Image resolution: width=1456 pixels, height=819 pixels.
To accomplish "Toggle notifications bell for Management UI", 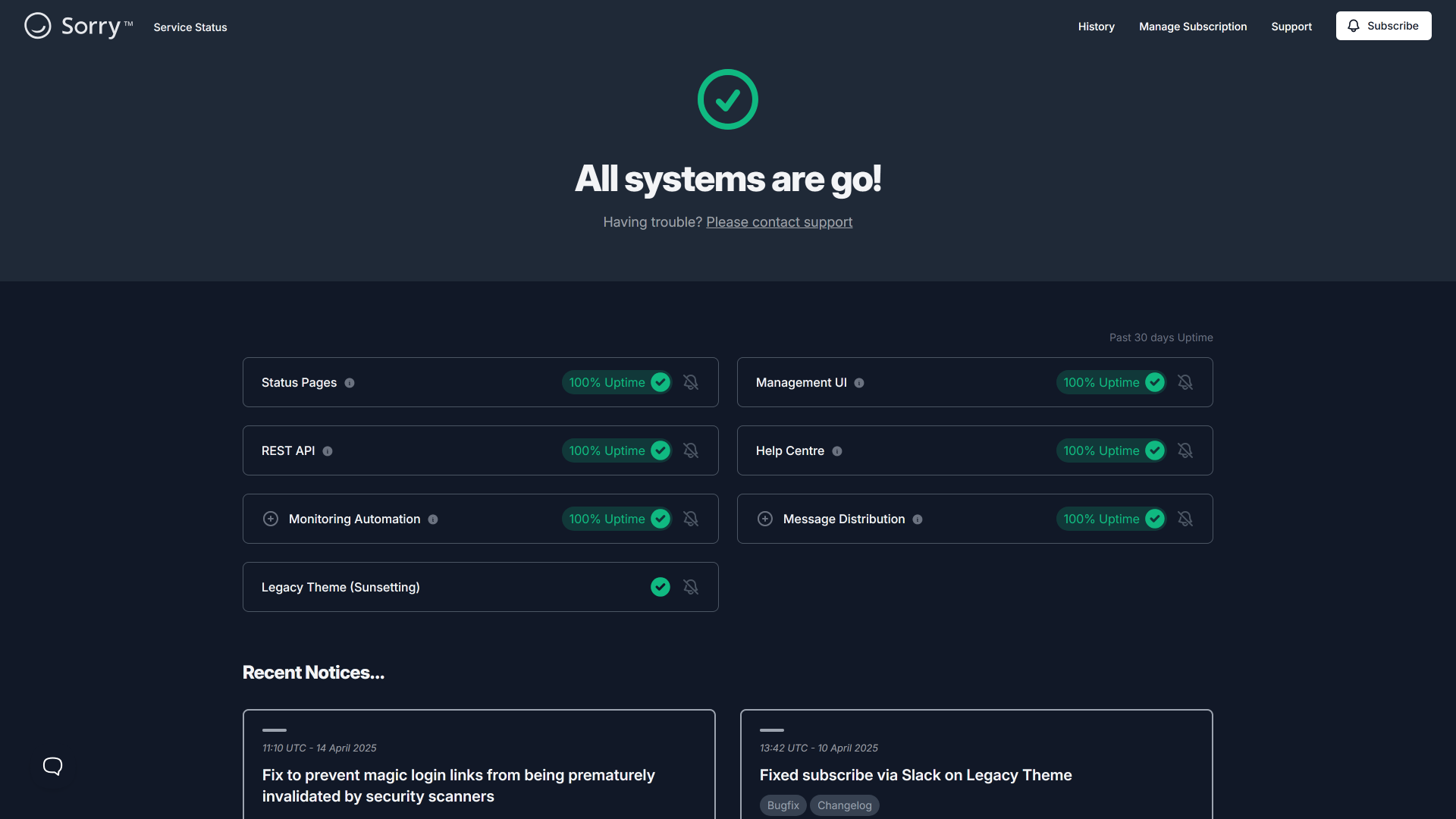I will [1185, 382].
